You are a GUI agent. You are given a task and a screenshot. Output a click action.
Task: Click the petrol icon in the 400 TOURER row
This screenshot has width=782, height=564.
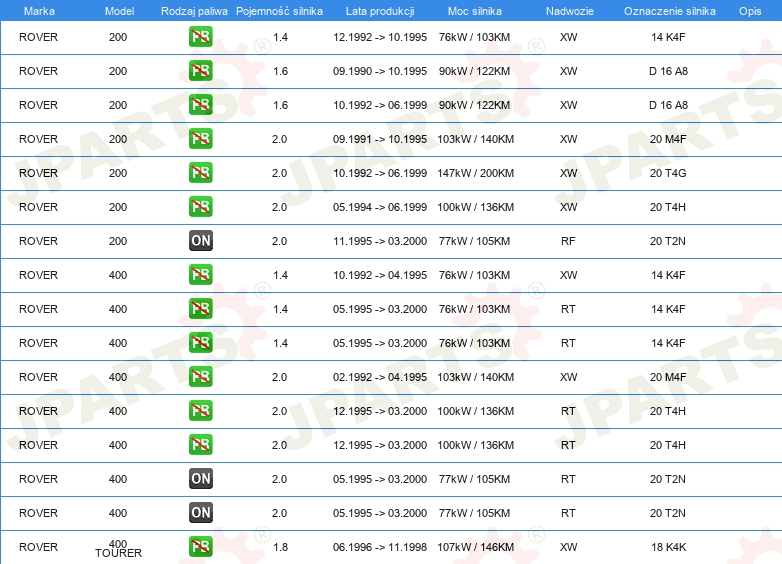[200, 547]
